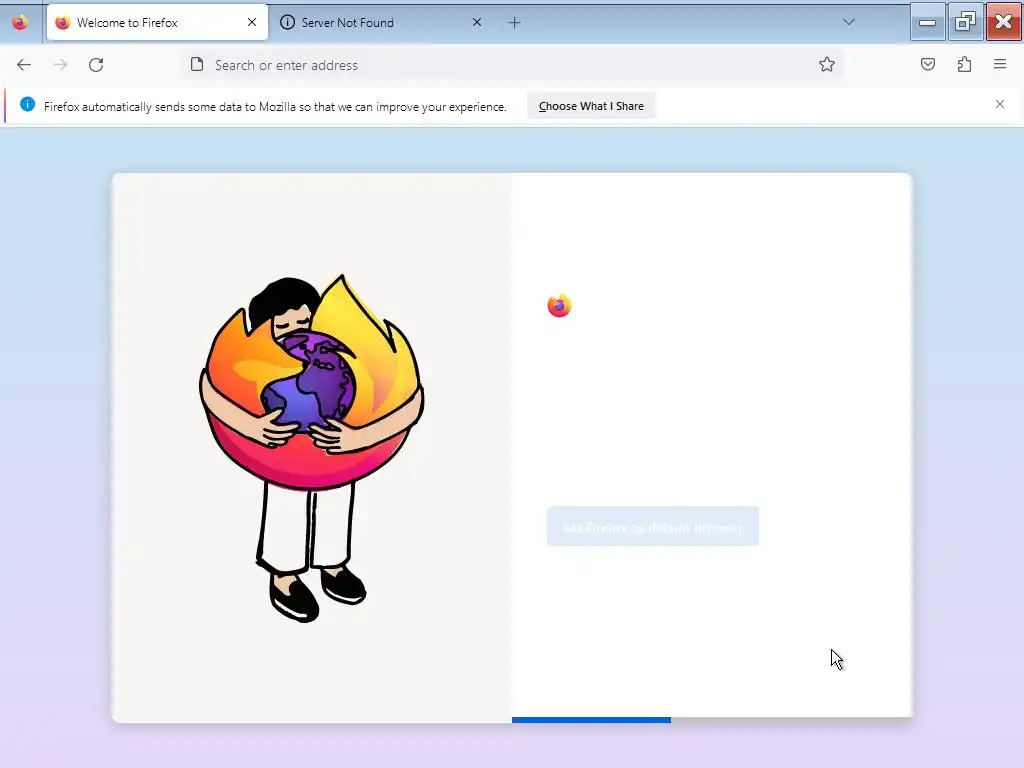This screenshot has height=768, width=1024.
Task: Close the Server Not Found tab
Action: [477, 22]
